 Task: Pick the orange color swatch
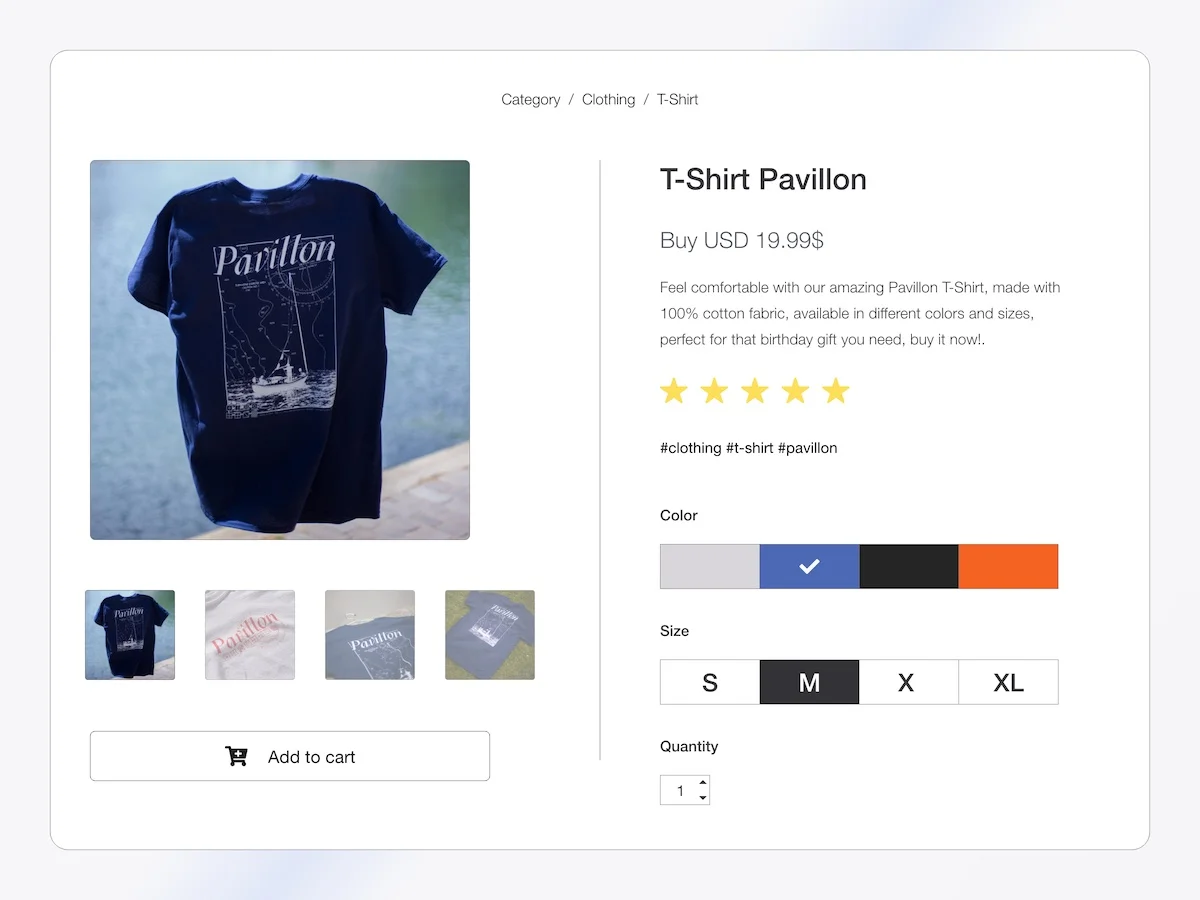(x=1008, y=566)
